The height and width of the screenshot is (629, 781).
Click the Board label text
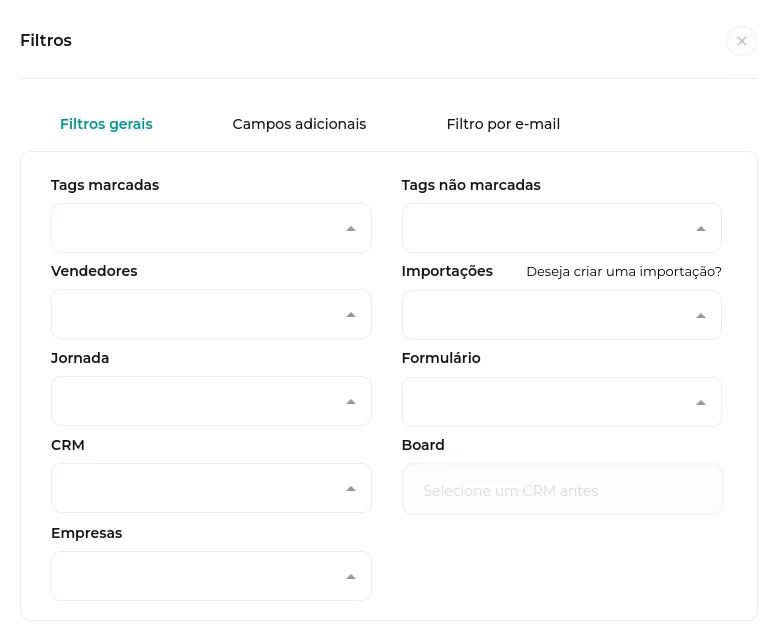coord(423,445)
